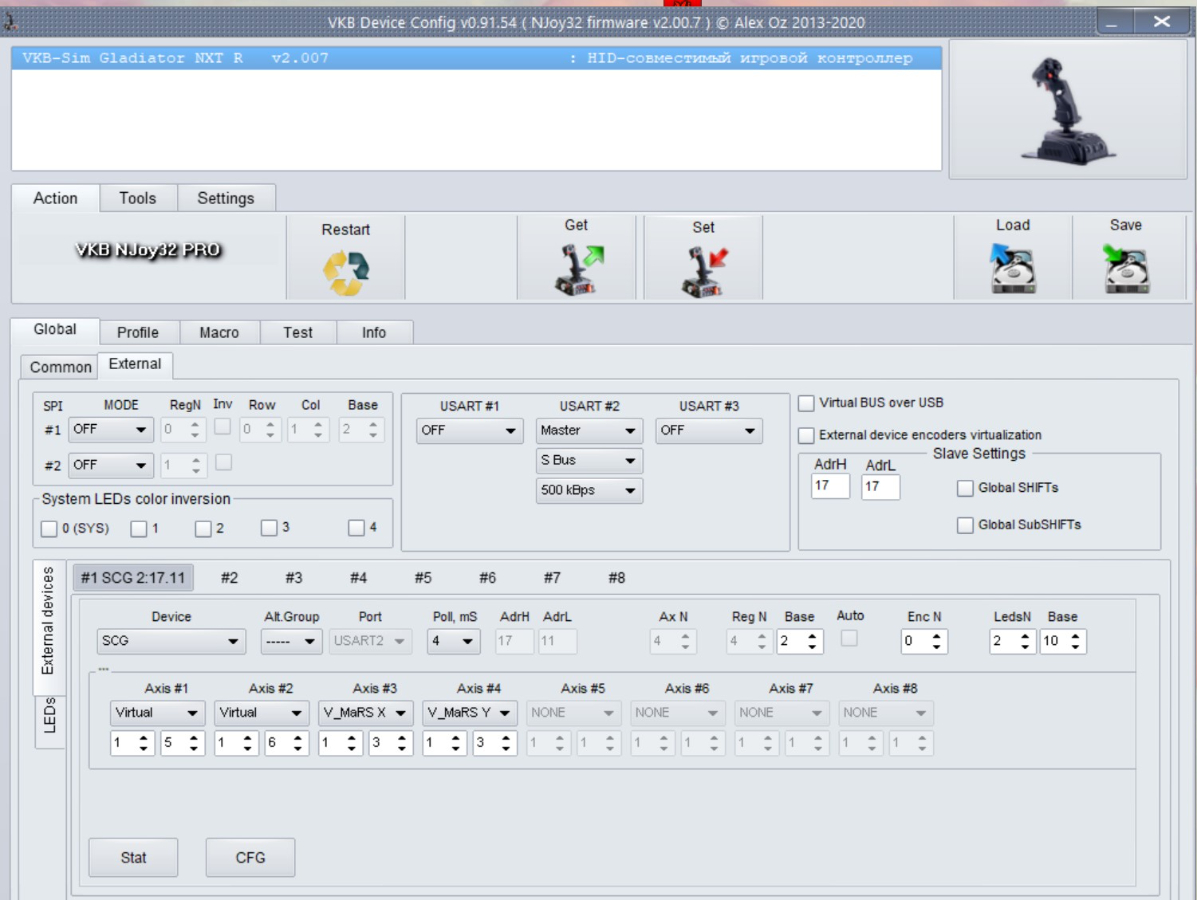The width and height of the screenshot is (1197, 900).
Task: Select the VKB-Sim Gladiator NXT R device row
Action: tap(476, 58)
